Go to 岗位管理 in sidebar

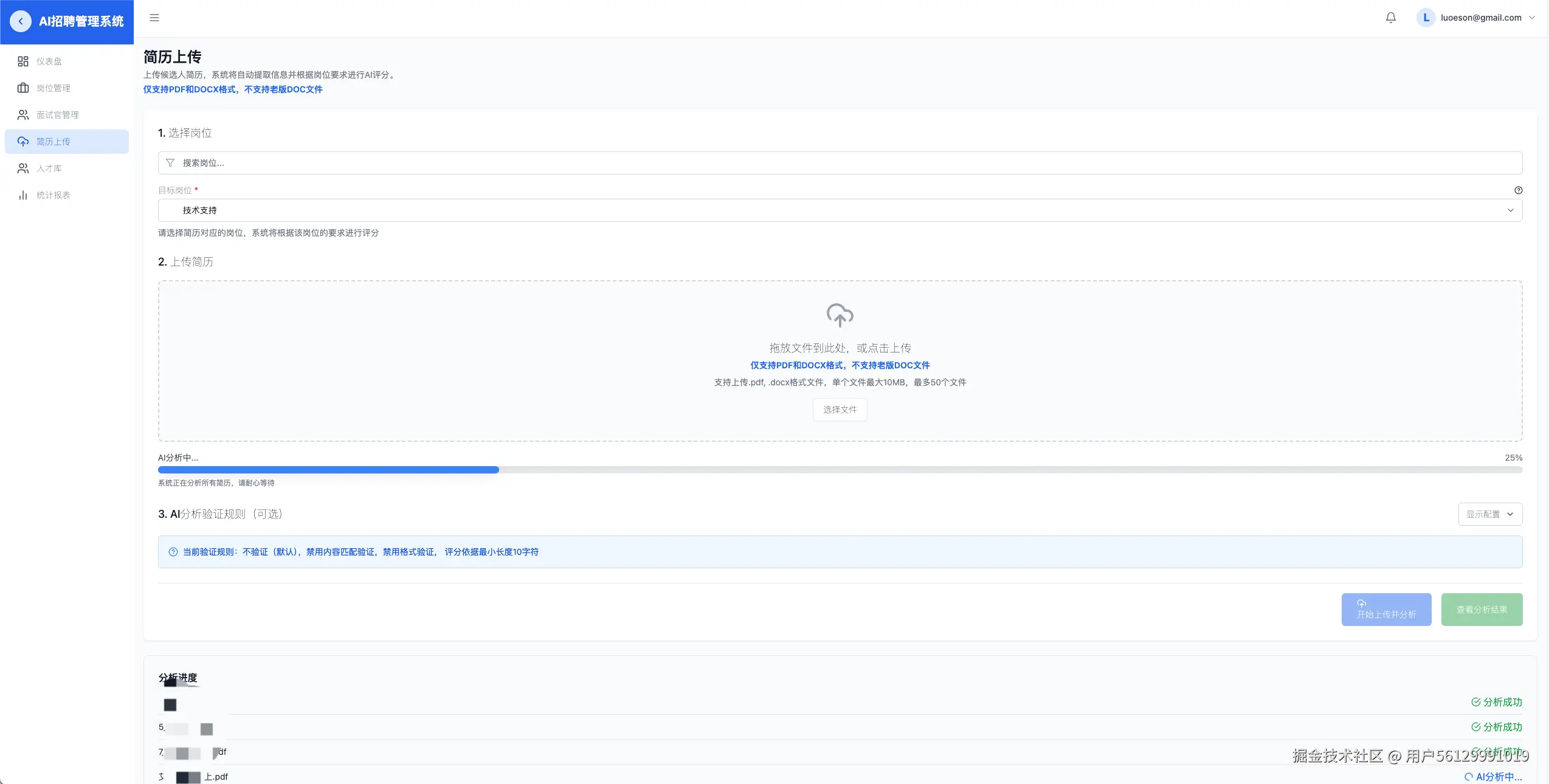[x=53, y=88]
